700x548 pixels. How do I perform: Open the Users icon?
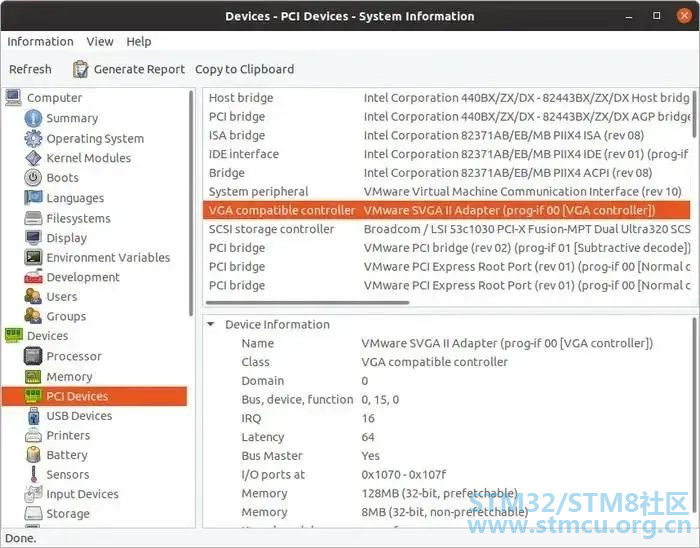coord(33,296)
